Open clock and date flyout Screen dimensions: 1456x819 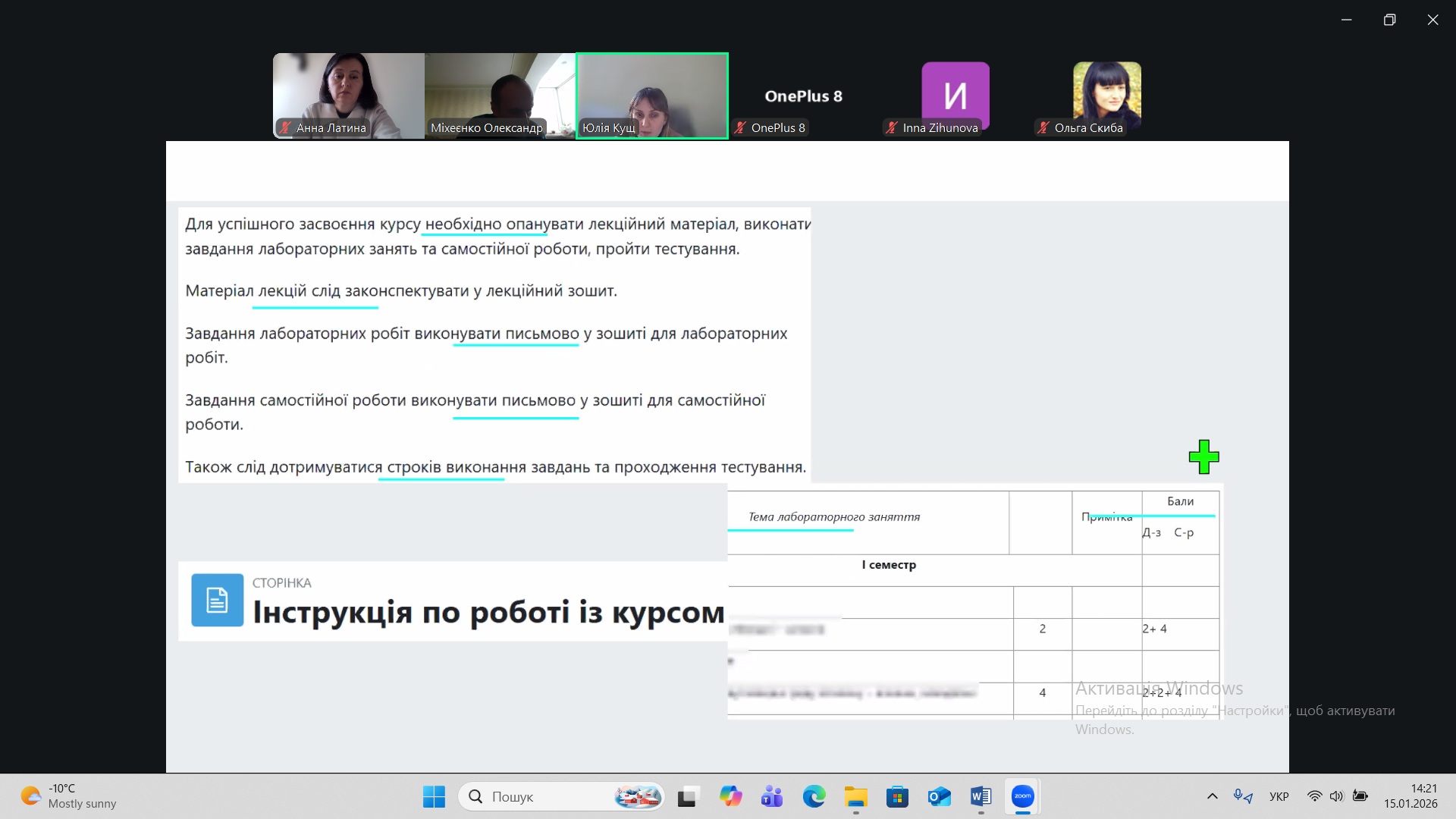point(1410,796)
